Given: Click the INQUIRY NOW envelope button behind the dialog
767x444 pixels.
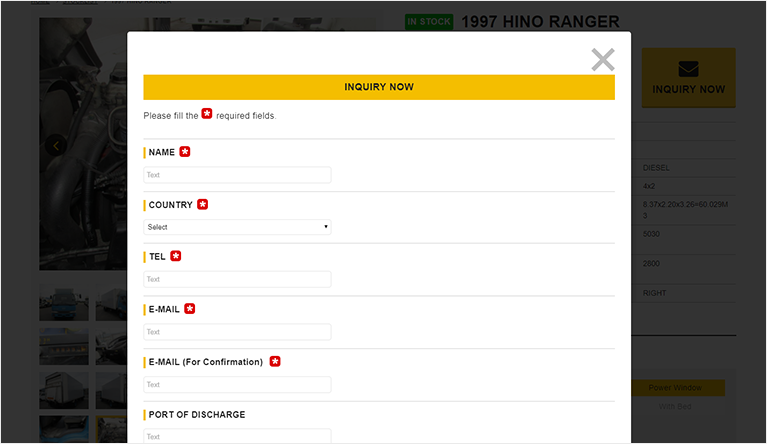Looking at the screenshot, I should (688, 78).
